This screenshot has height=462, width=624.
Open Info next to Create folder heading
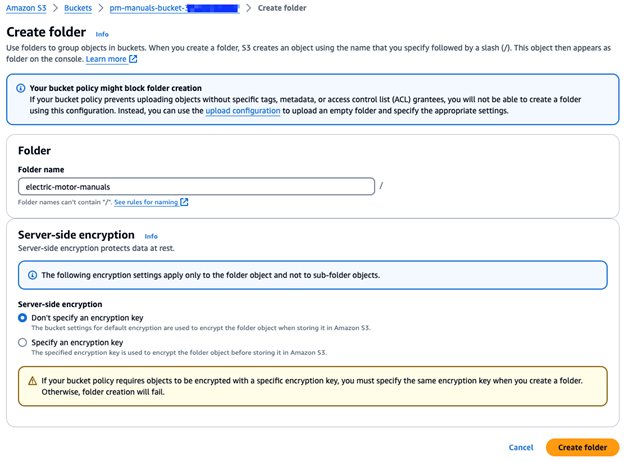coord(102,34)
